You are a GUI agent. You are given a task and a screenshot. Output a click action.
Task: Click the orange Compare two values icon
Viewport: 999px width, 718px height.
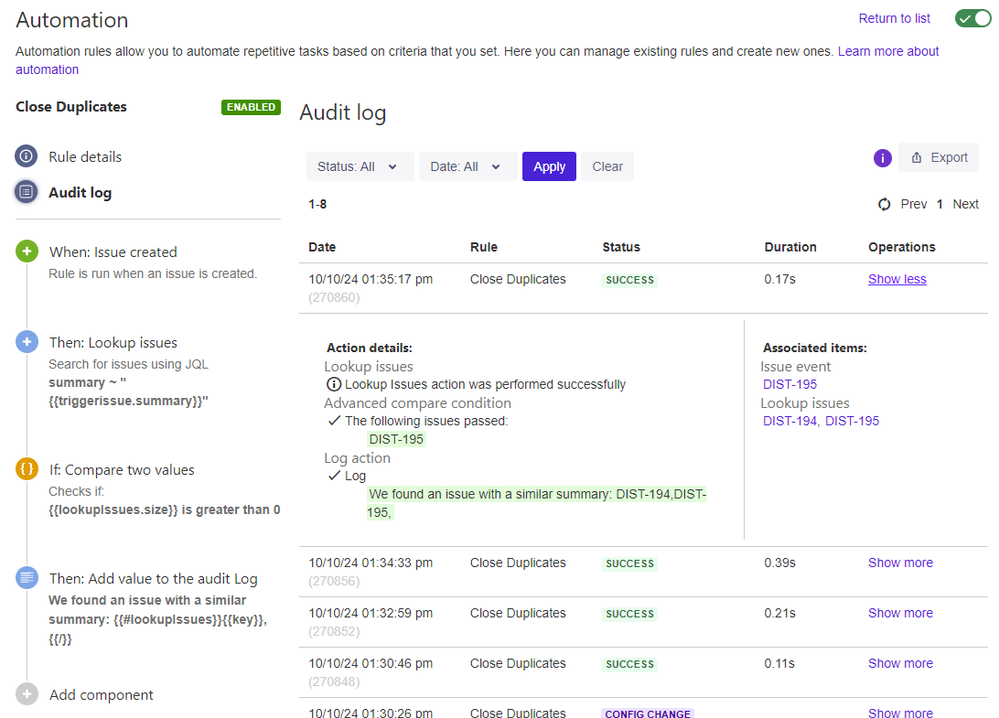click(x=27, y=469)
